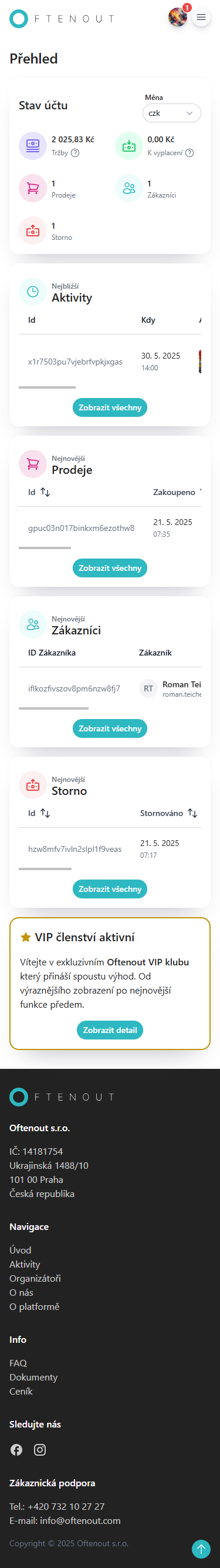Sort Storno table by Stornováno date
This screenshot has height=1568, width=220.
pyautogui.click(x=192, y=813)
